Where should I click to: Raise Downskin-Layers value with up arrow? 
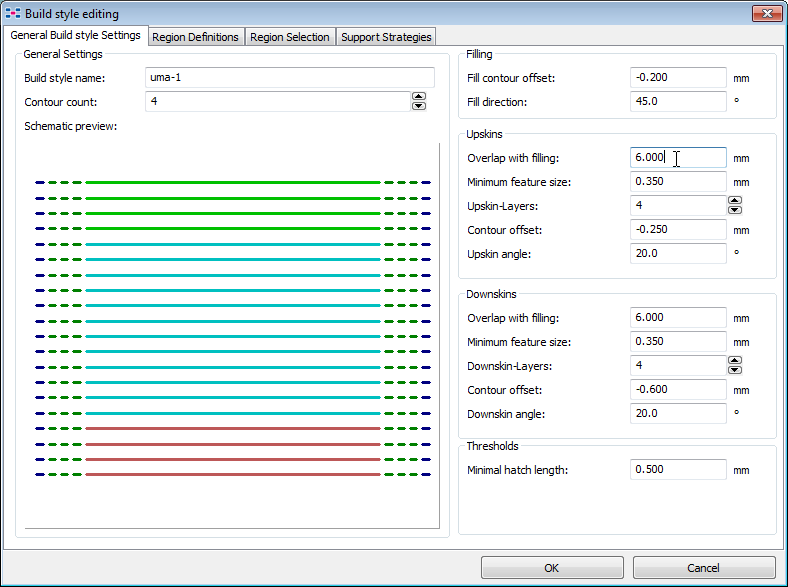point(735,361)
